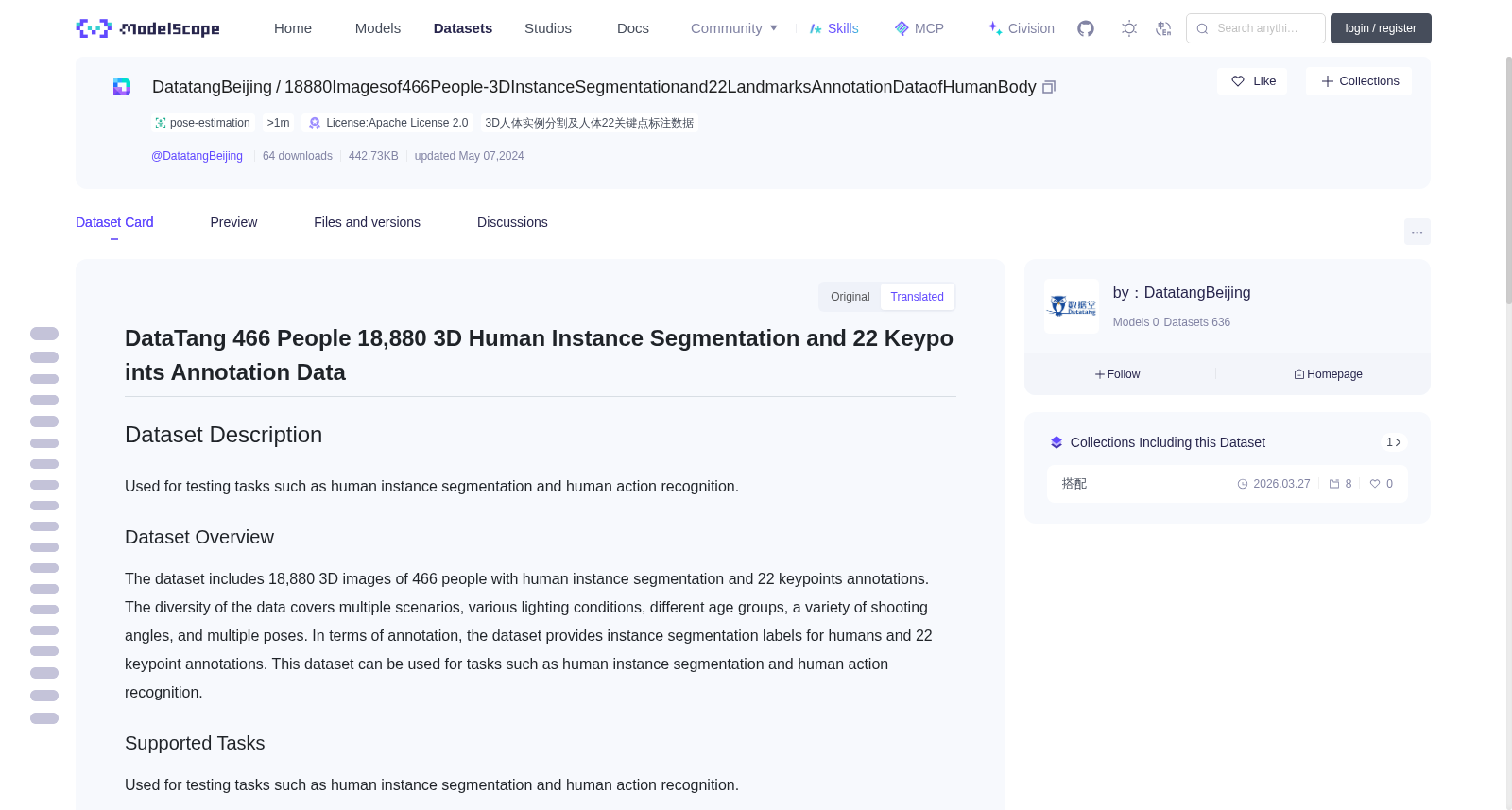Open the GitHub icon link
Screen dimensions: 1512x810
coord(1086,28)
